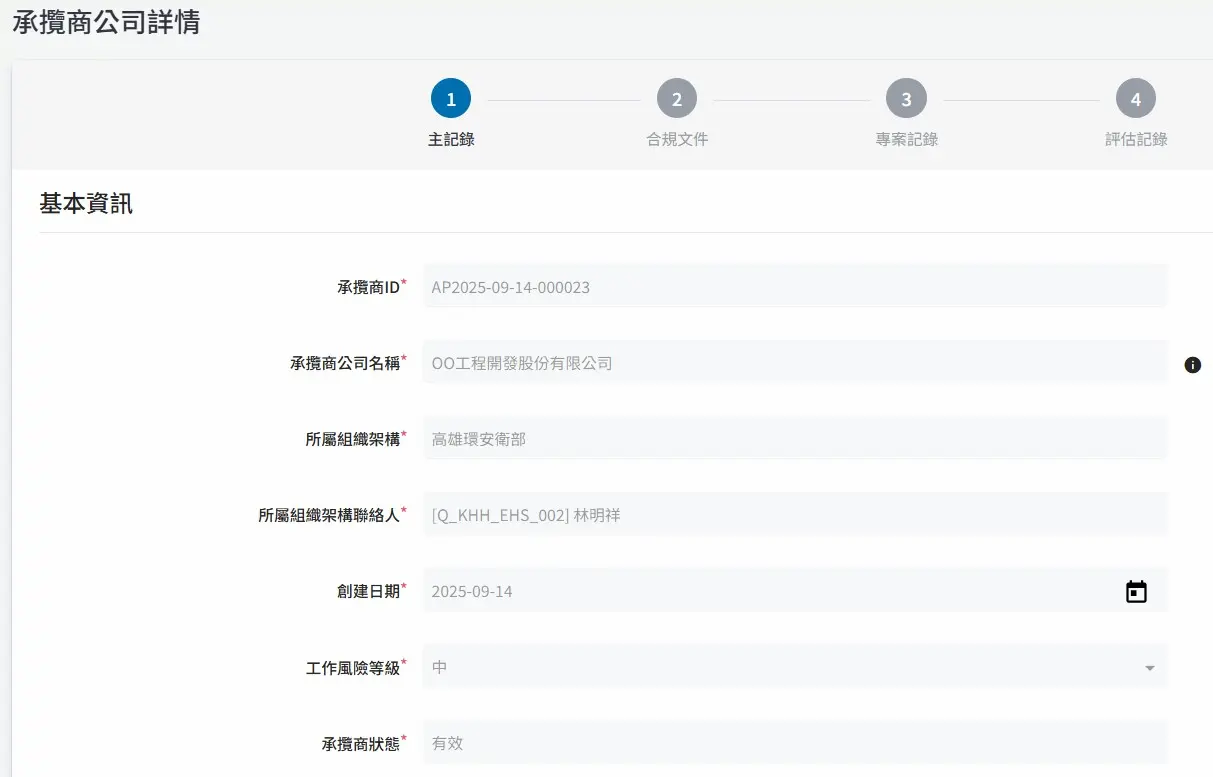This screenshot has height=777, width=1213.
Task: Click the 承攬商狀態 field
Action: [x=794, y=743]
